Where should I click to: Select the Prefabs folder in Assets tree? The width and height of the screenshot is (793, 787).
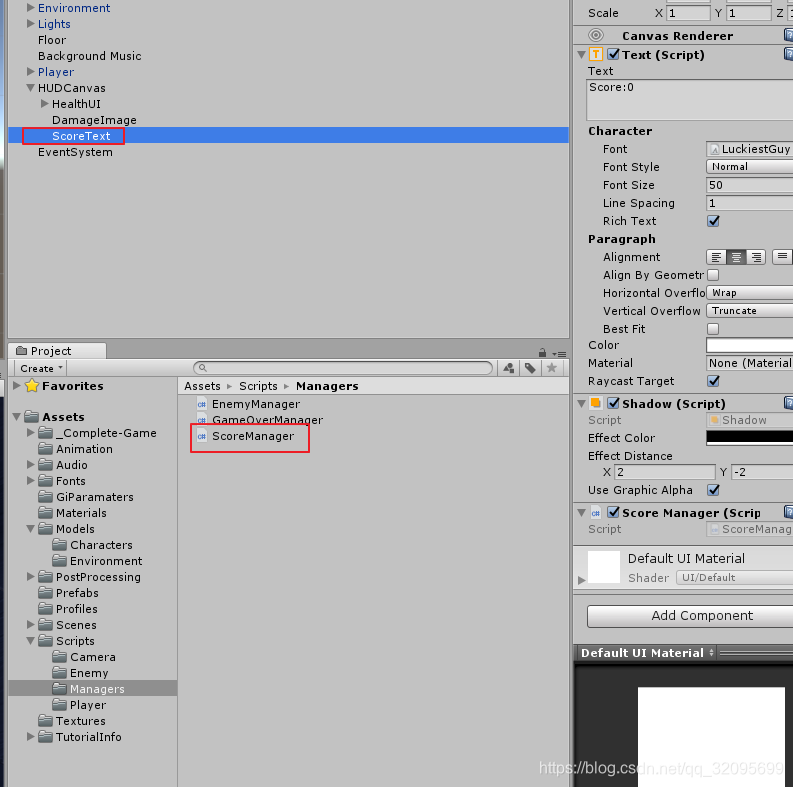(76, 593)
